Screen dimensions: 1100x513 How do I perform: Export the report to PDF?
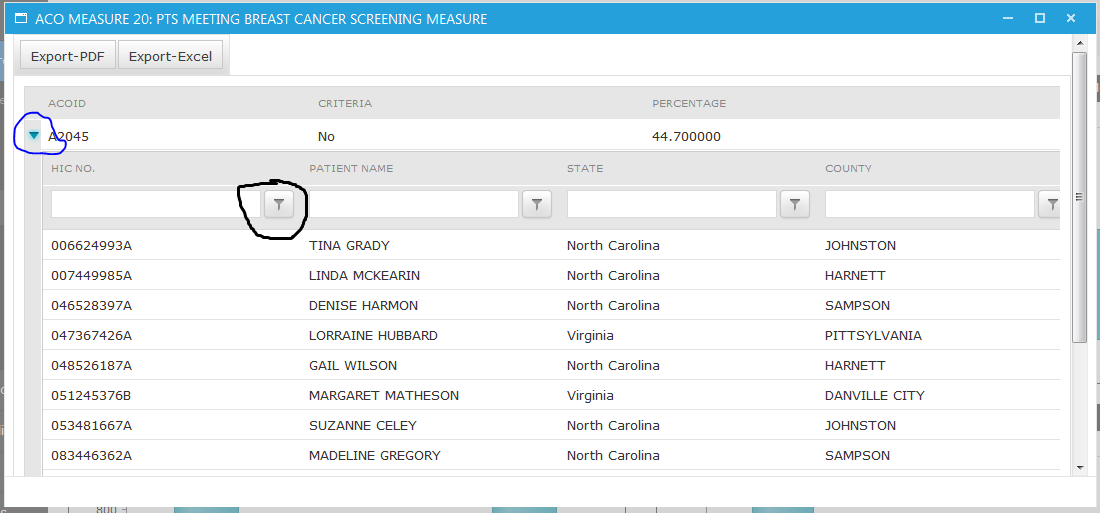pos(68,56)
